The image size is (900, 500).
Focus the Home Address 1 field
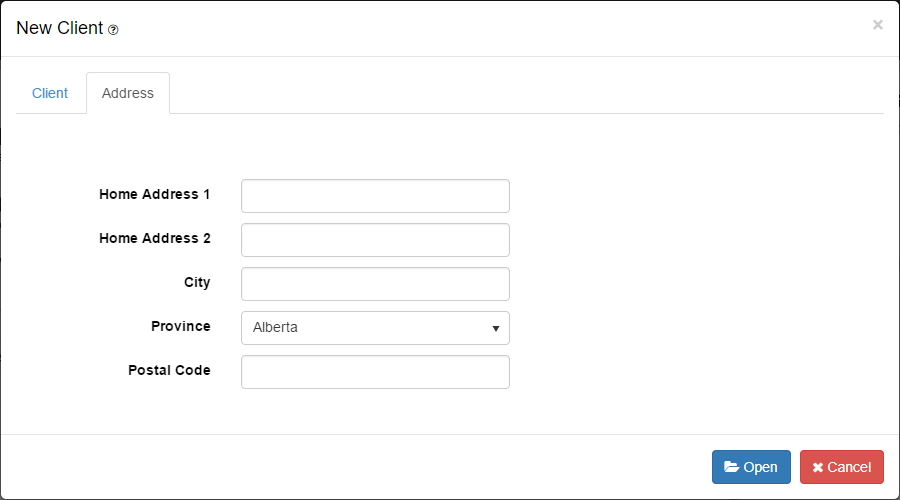(375, 196)
